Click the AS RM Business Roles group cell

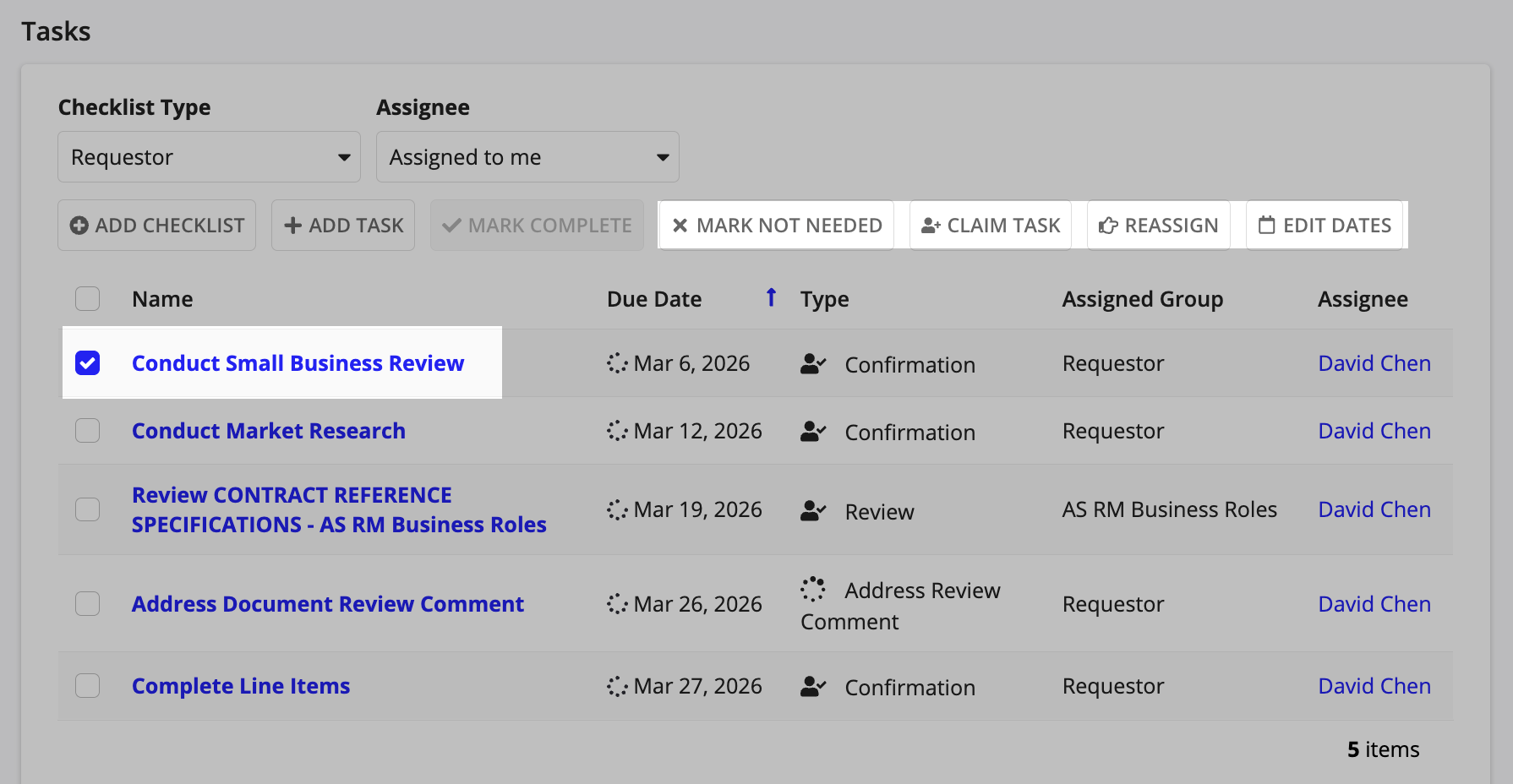point(1170,509)
